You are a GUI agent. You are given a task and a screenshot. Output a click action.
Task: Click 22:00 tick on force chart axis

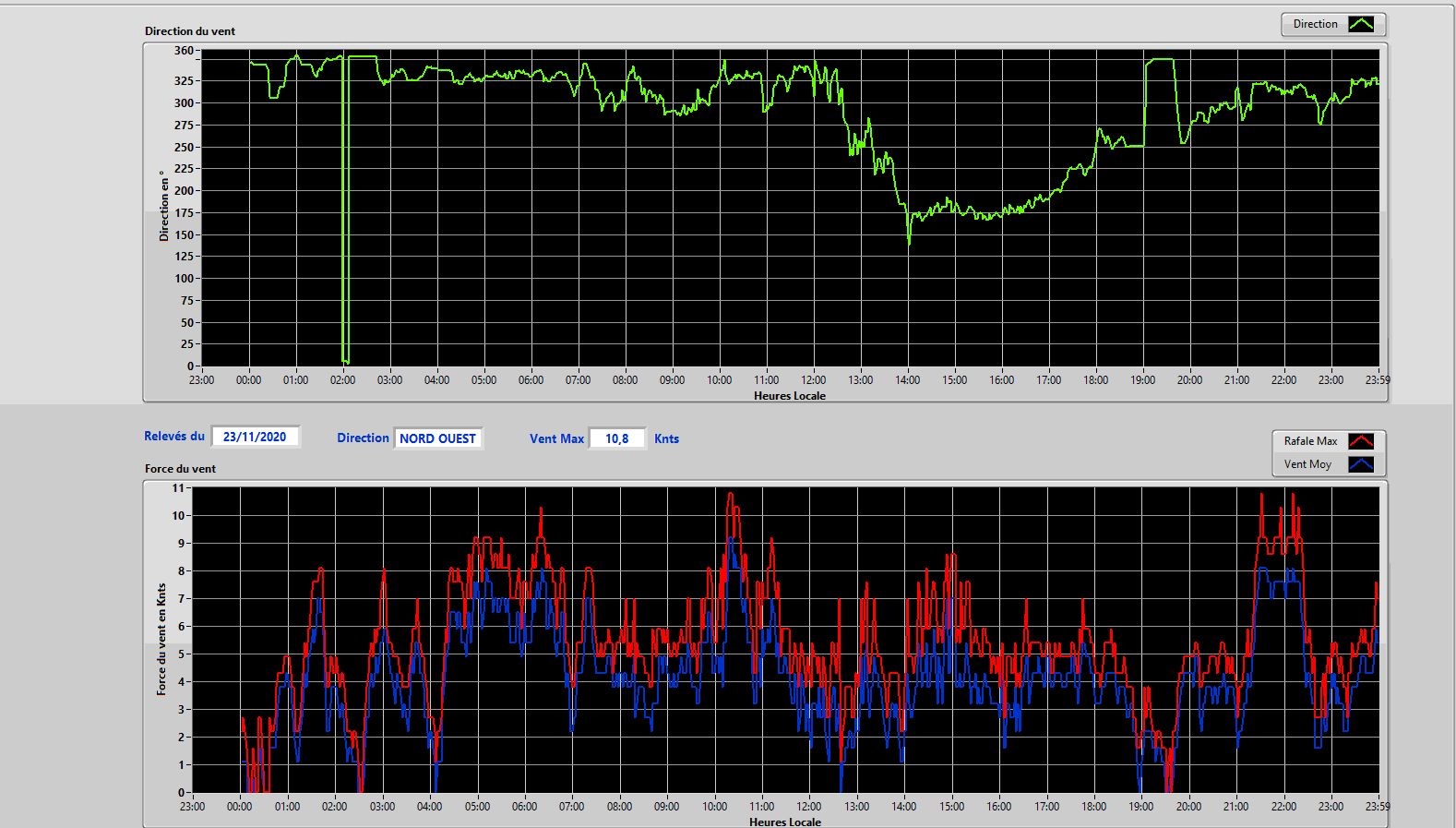tap(1283, 806)
